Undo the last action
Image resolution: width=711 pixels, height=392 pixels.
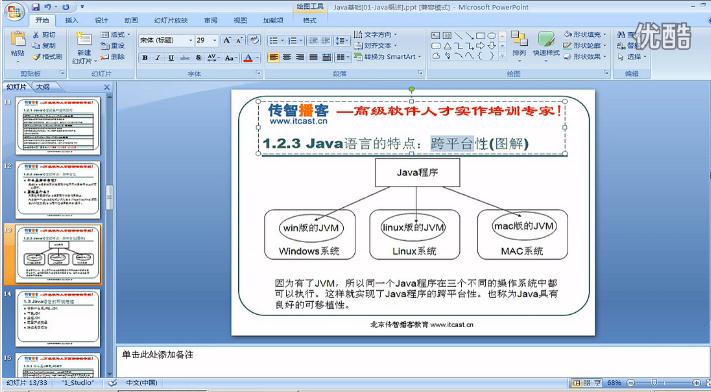pos(48,7)
